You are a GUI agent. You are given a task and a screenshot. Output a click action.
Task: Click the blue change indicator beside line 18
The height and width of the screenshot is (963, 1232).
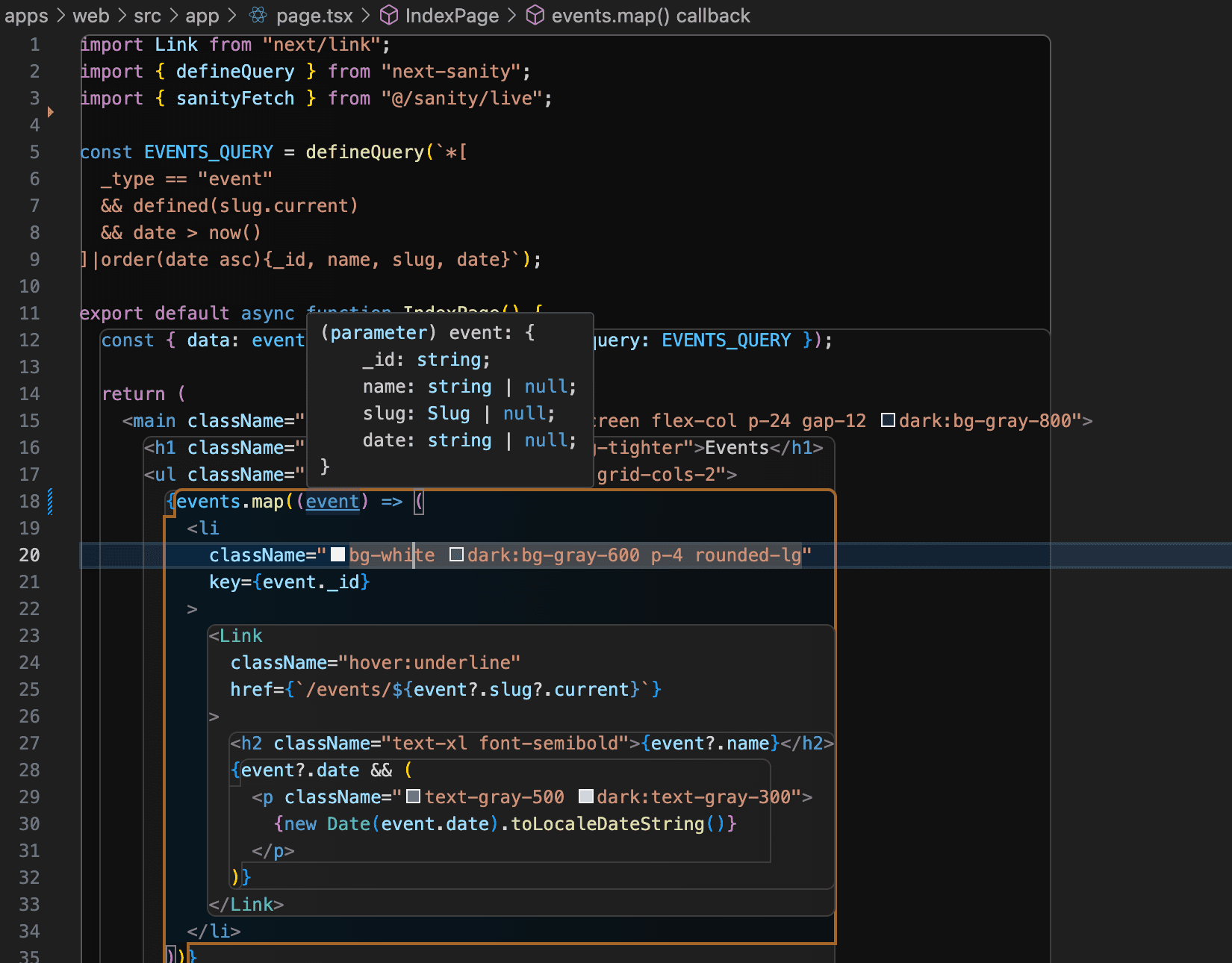click(x=50, y=502)
